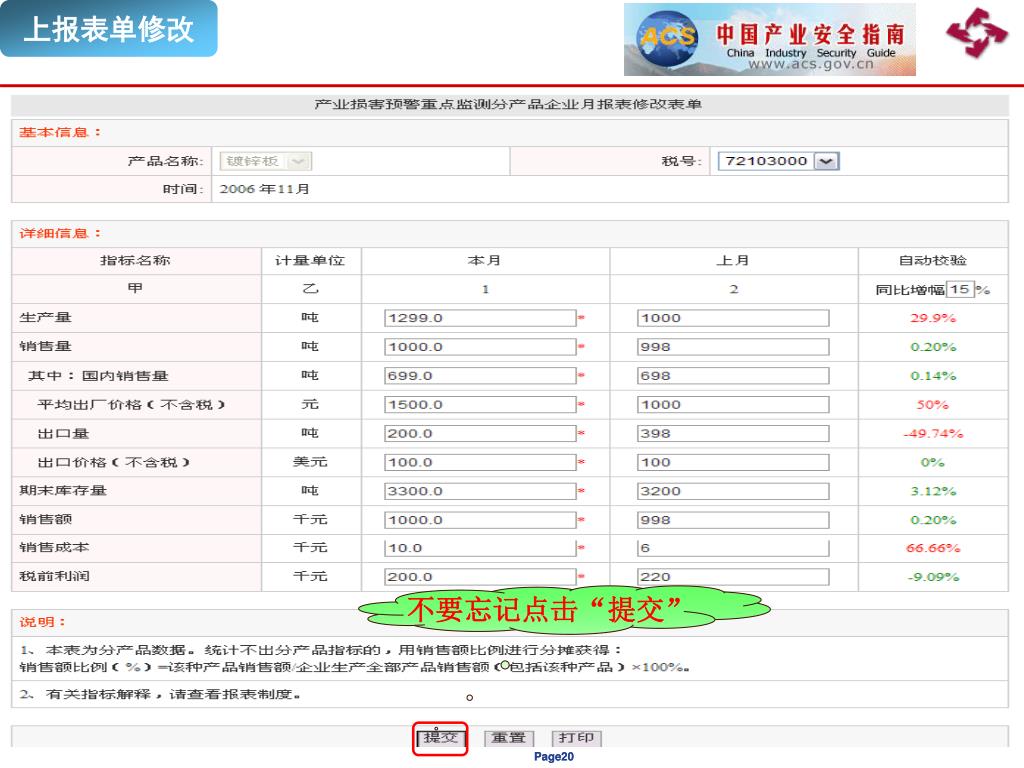The image size is (1024, 768).
Task: Click 生产量 current month input field
Action: [x=480, y=318]
